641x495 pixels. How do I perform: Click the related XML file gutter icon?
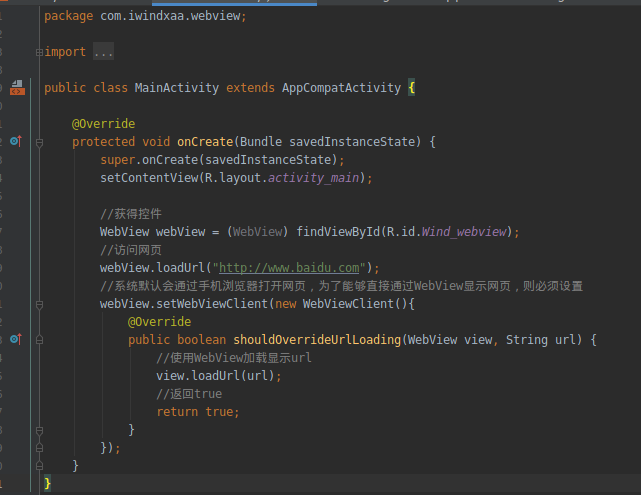16,88
